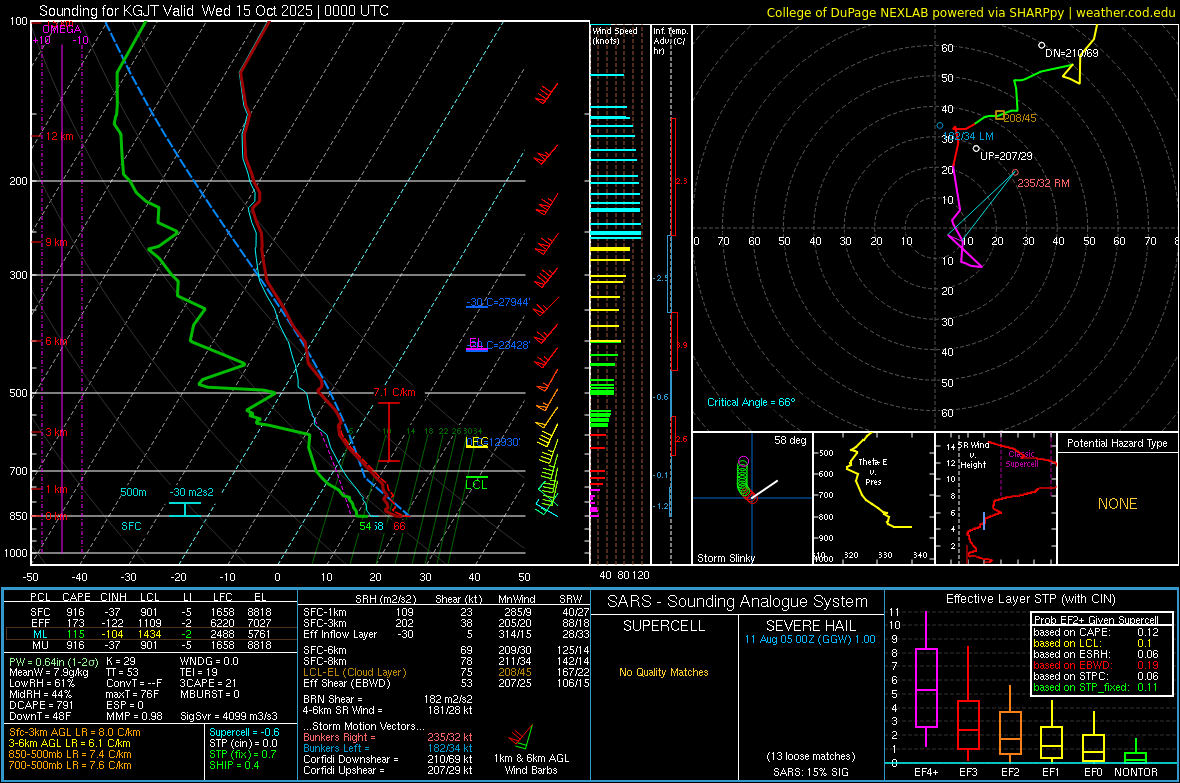This screenshot has width=1180, height=783.
Task: Click the green LCL marker on skew-T
Action: (476, 483)
